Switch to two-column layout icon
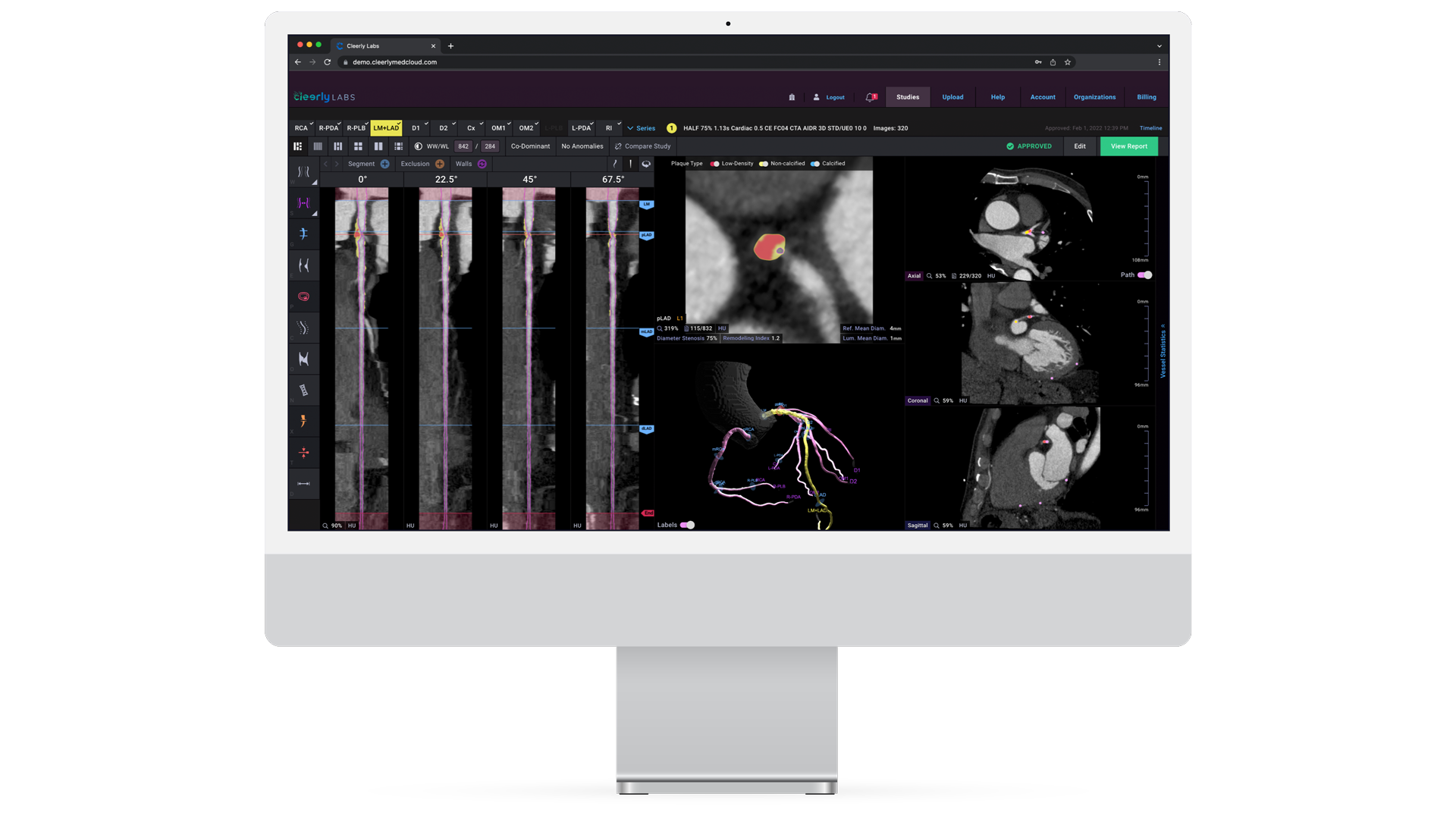This screenshot has height=819, width=1456. [378, 146]
